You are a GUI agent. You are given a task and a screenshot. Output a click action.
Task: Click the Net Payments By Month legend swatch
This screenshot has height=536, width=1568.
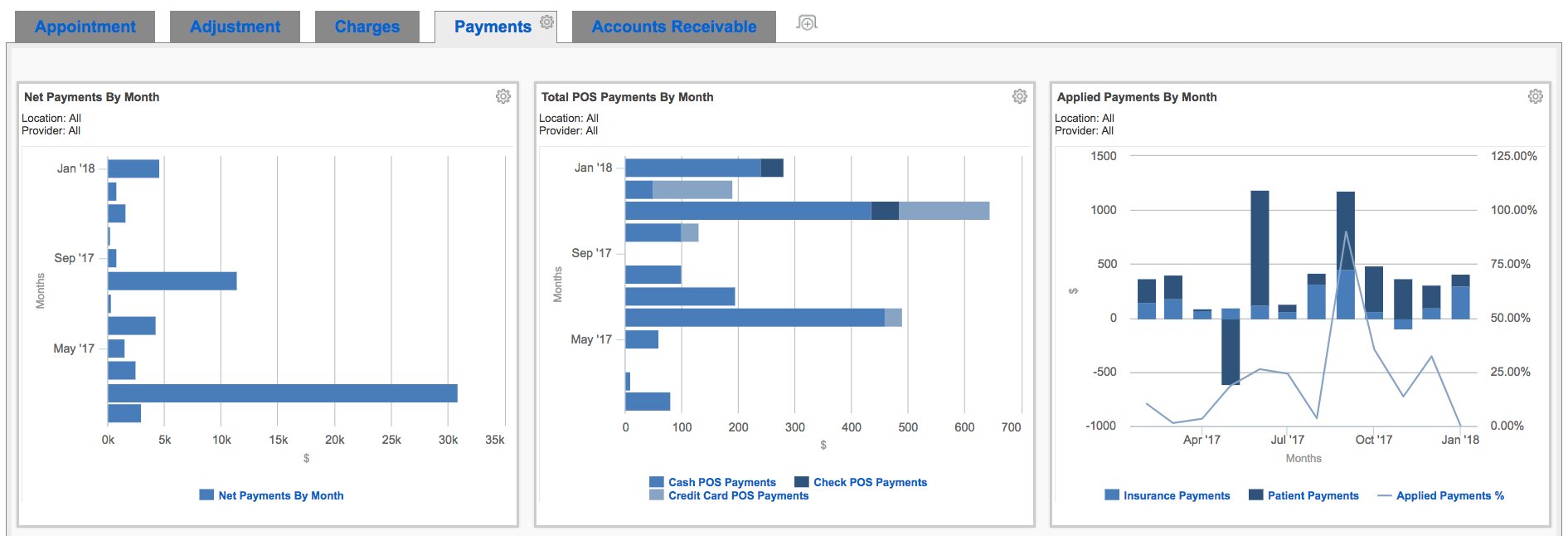click(206, 495)
